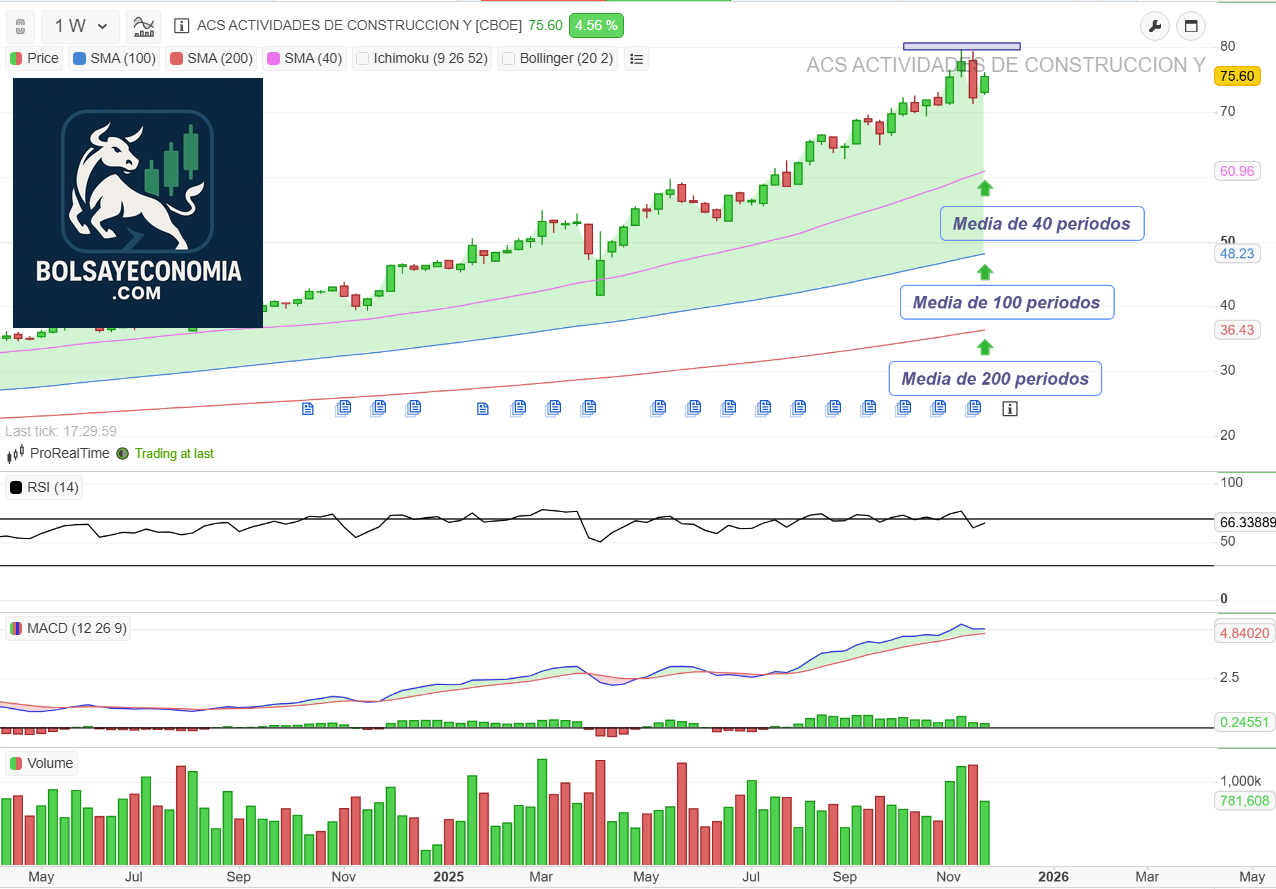This screenshot has width=1276, height=889.
Task: Open the first news document icon on chart
Action: pyautogui.click(x=308, y=408)
